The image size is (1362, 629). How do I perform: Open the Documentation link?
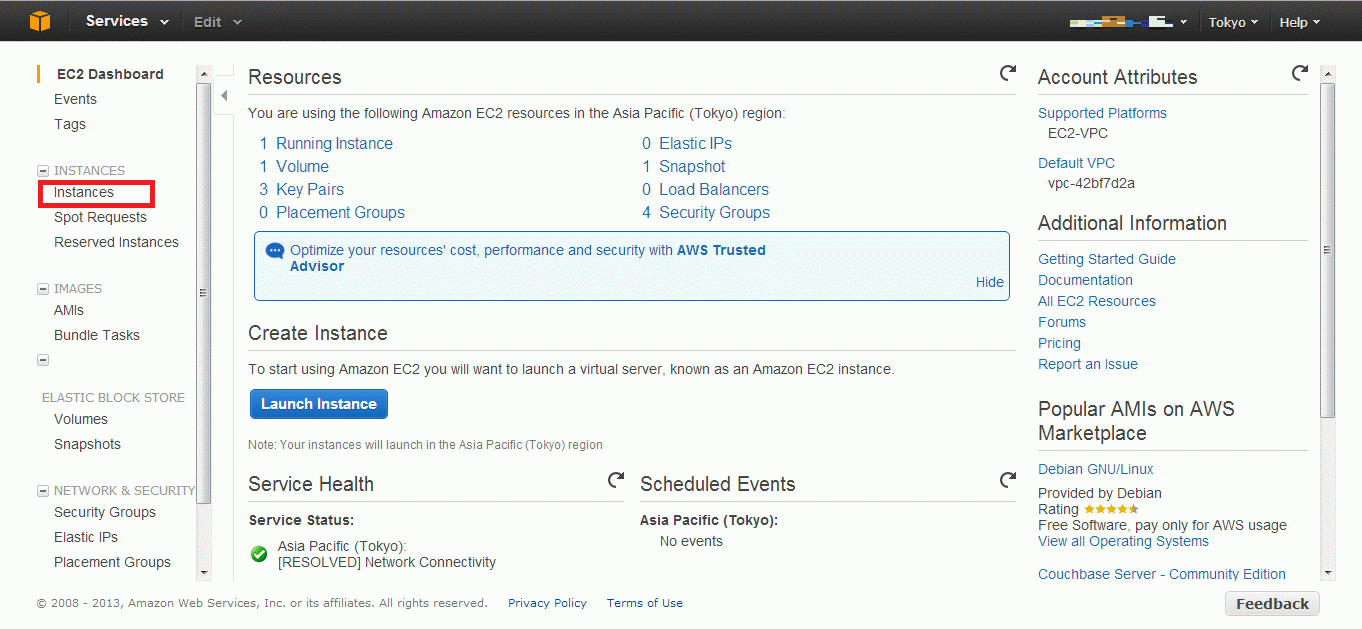[1085, 280]
